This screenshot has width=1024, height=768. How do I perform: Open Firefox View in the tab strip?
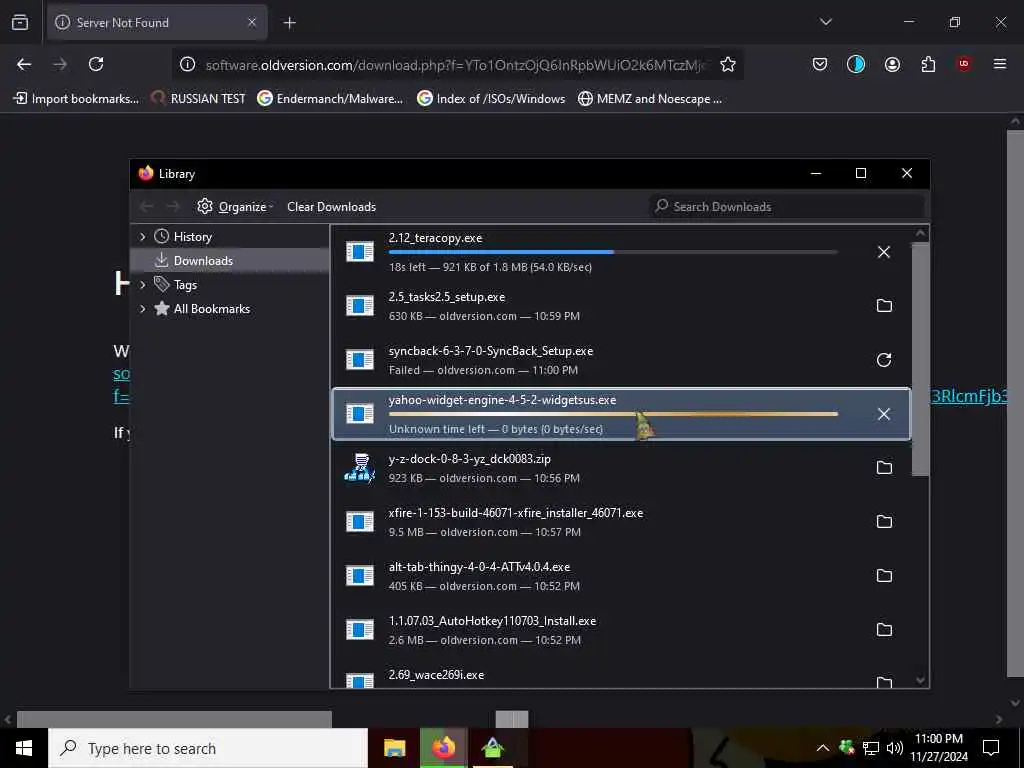point(20,22)
